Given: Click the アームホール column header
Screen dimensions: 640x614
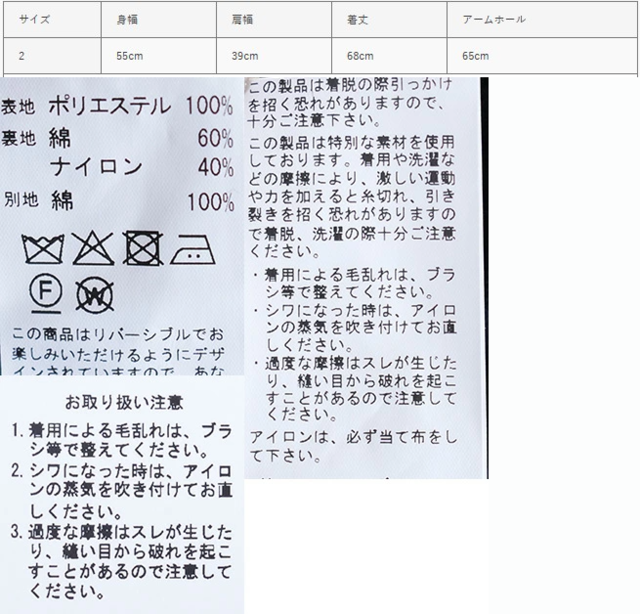Looking at the screenshot, I should coord(494,19).
